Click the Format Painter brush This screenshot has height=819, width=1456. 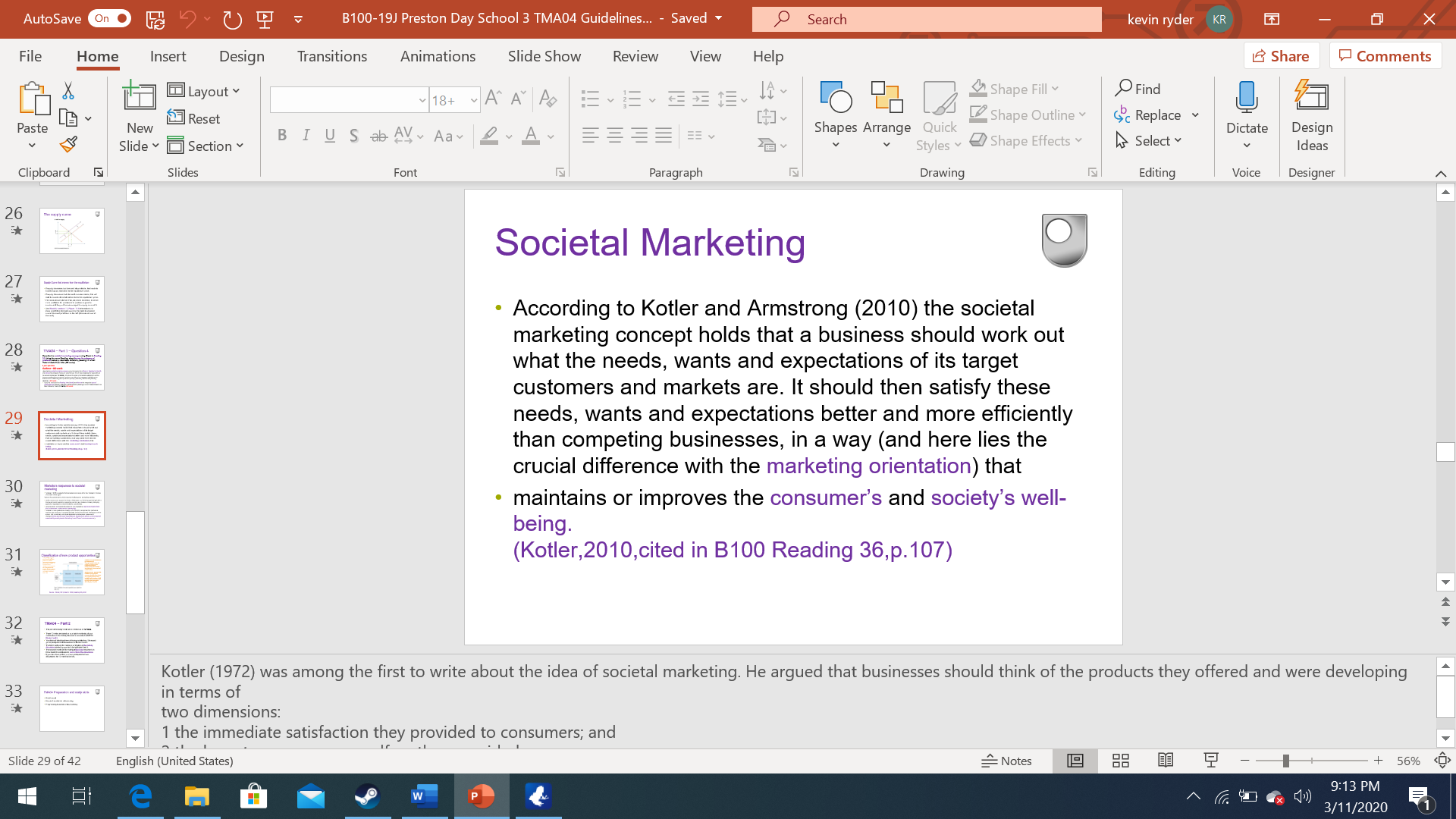(x=68, y=144)
